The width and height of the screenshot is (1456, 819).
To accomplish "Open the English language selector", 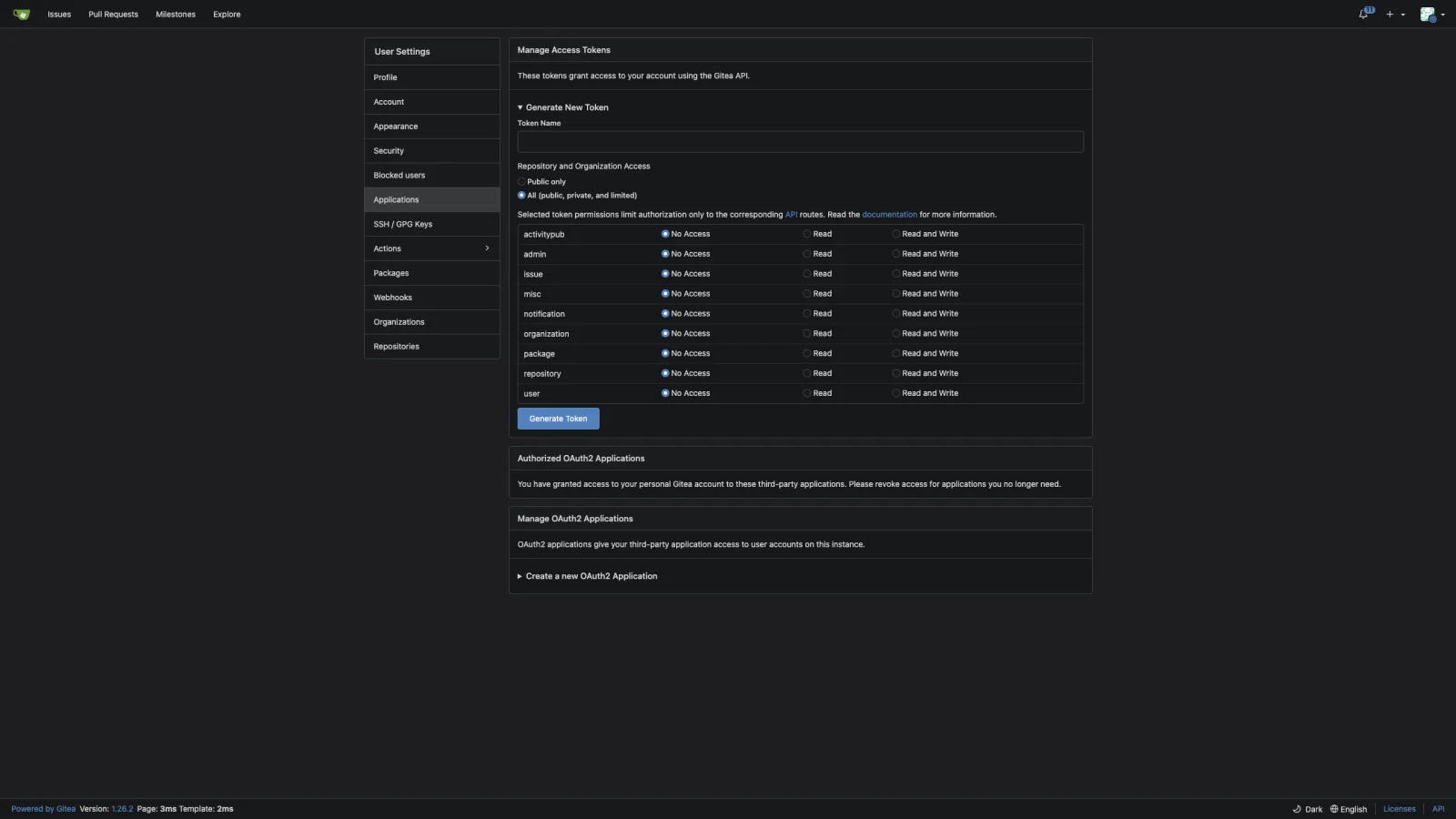I will click(1349, 809).
